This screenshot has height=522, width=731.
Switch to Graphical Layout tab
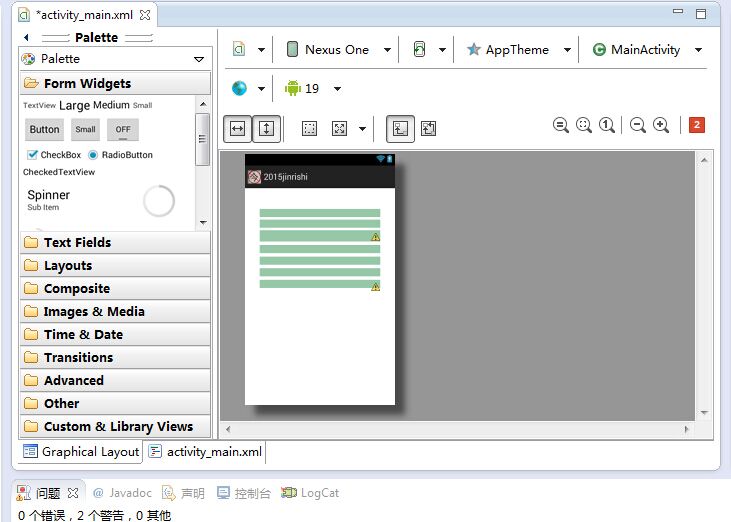[81, 452]
